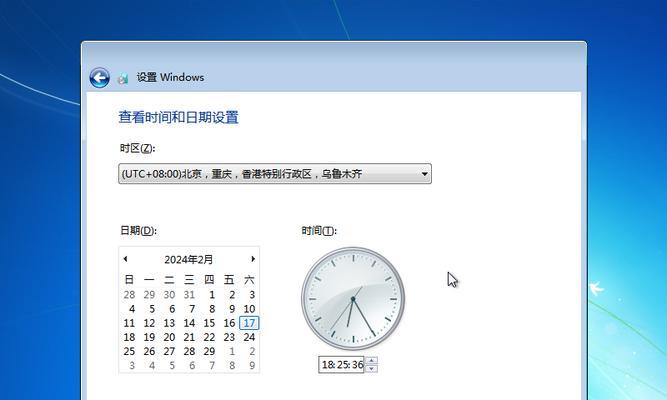This screenshot has height=400, width=667.
Task: Select February 11 in the calendar
Action: click(x=129, y=323)
